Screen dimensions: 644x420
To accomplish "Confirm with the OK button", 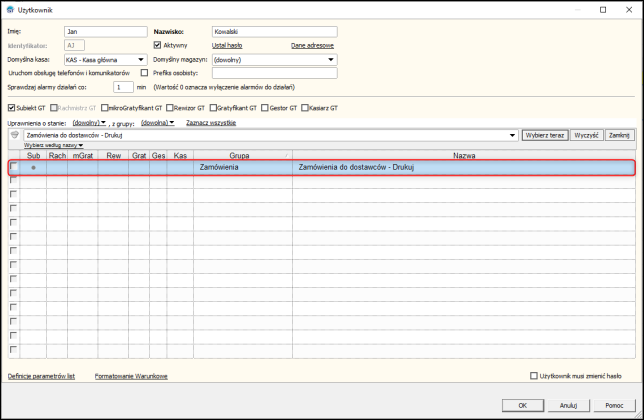I will (x=523, y=405).
